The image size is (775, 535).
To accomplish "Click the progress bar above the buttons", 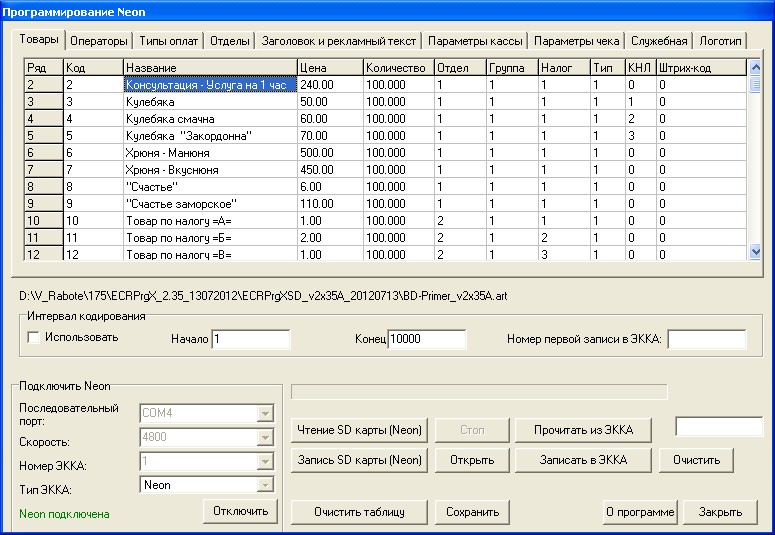I will pos(479,391).
